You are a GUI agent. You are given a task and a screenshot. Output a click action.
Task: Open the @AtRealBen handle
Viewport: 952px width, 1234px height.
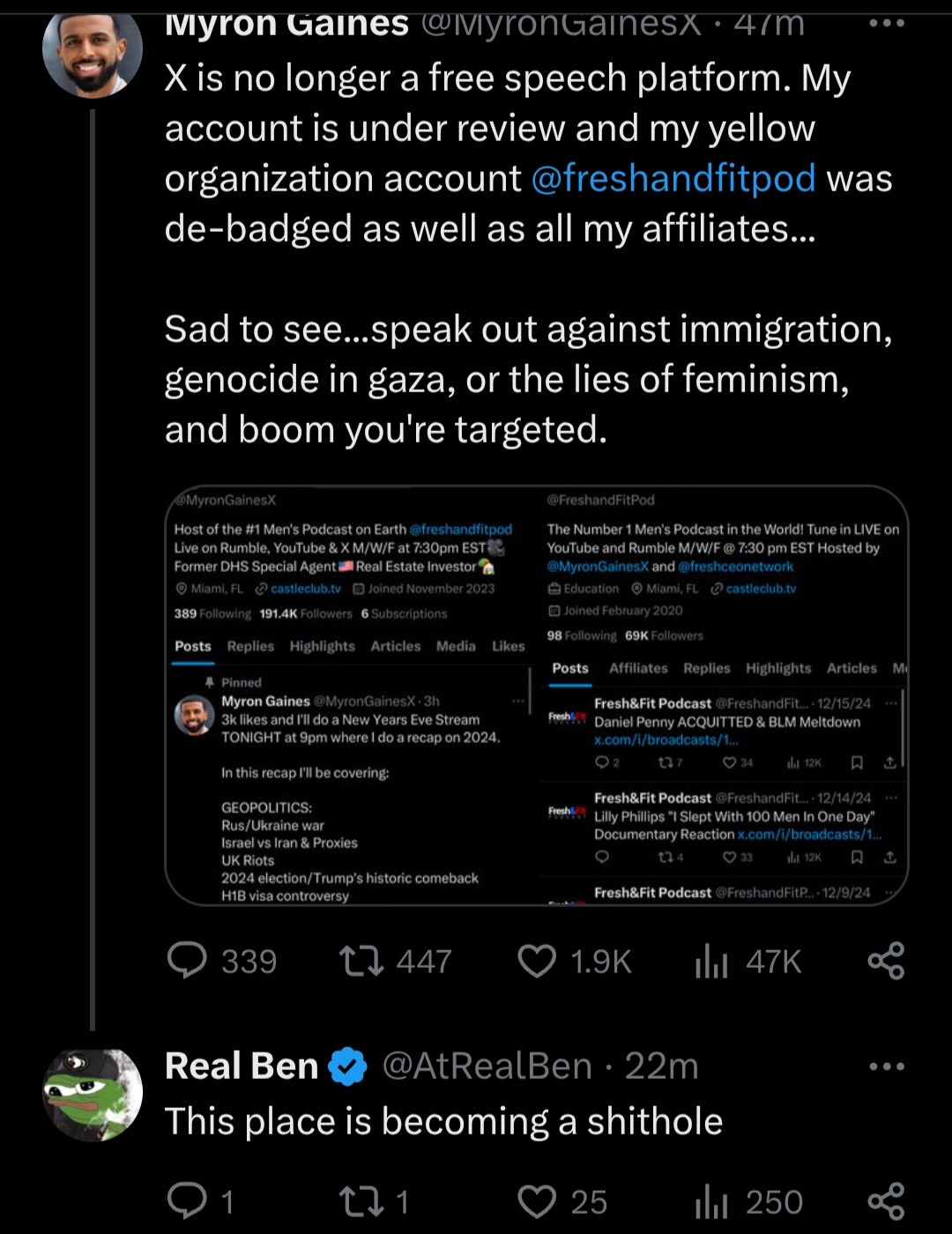tap(487, 1067)
